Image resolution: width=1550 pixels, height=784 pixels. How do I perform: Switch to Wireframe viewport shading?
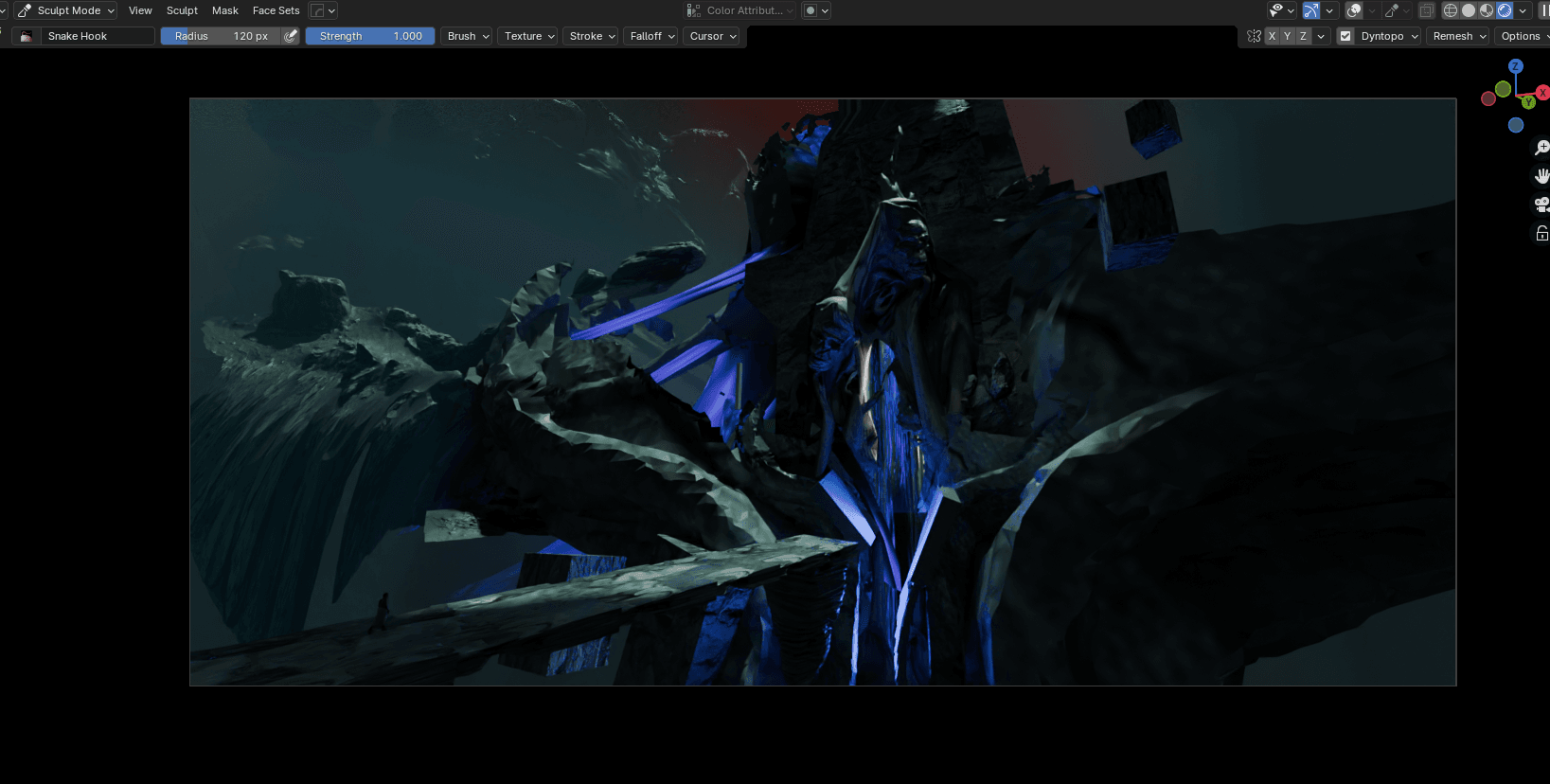pyautogui.click(x=1451, y=10)
